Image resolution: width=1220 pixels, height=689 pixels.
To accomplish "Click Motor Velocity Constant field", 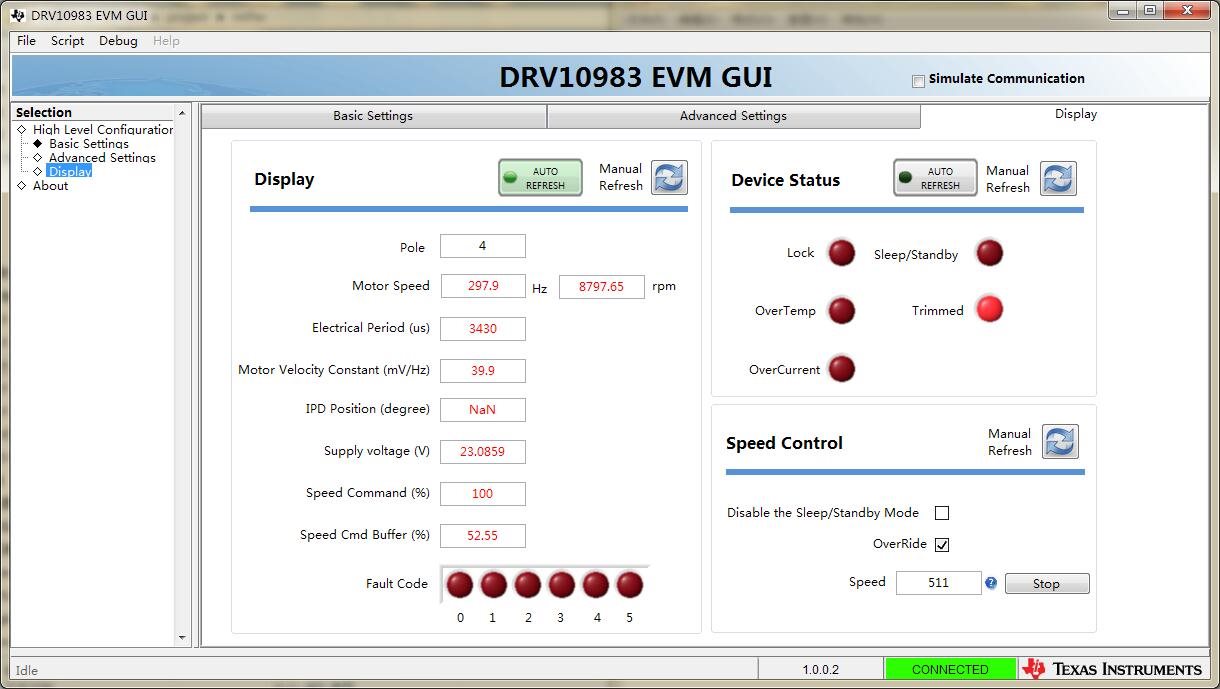I will click(482, 370).
